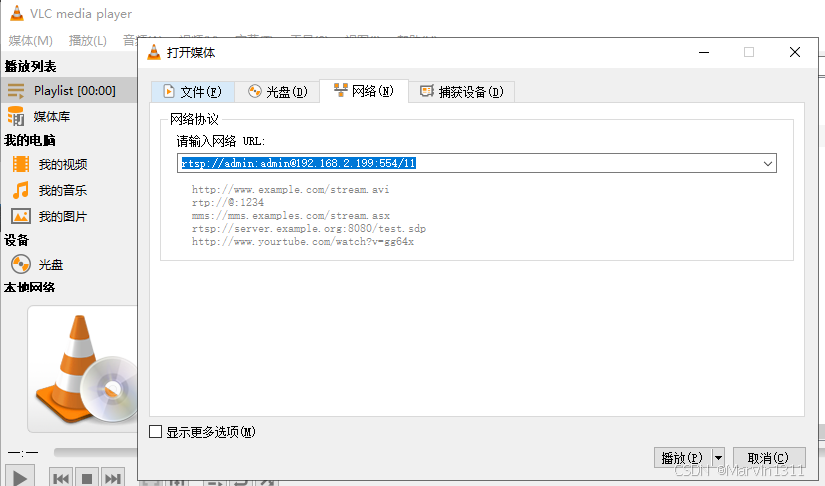This screenshot has height=486, width=825.
Task: Click the VLC cone icon in title bar
Action: click(17, 13)
